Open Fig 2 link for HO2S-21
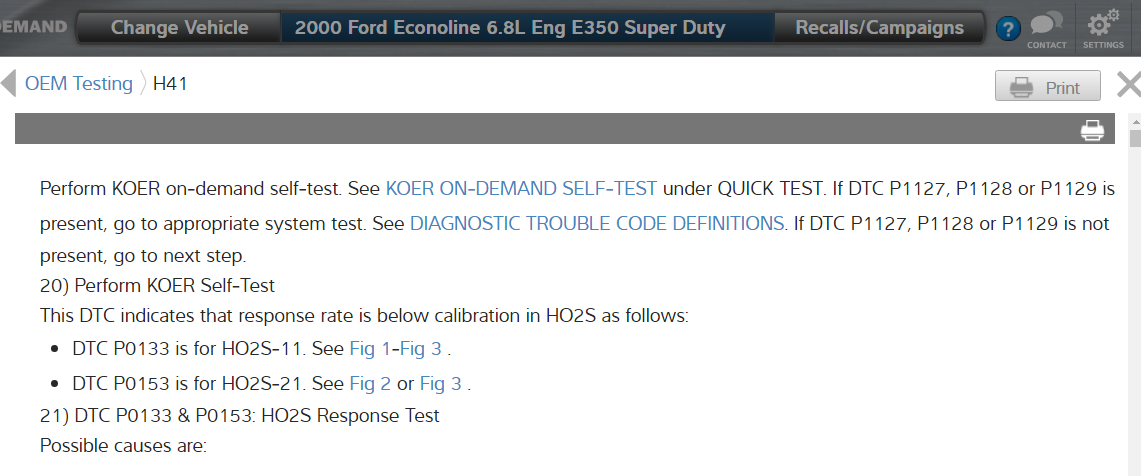 pyautogui.click(x=370, y=384)
